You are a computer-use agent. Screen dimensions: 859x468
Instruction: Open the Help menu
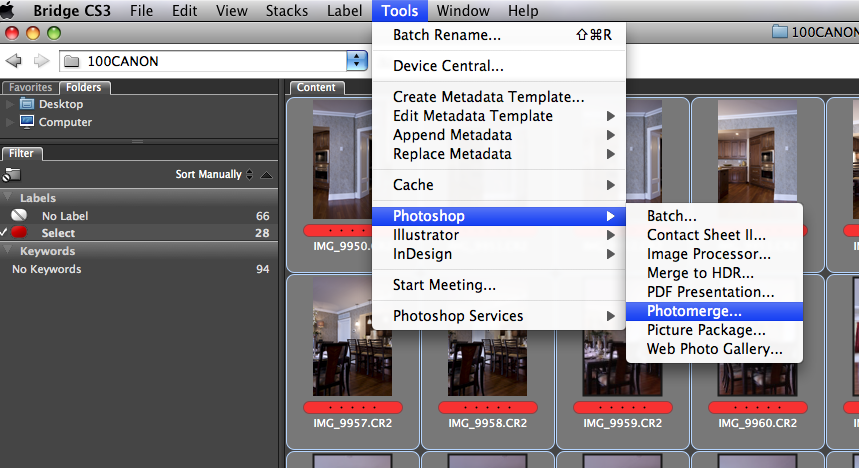(523, 10)
